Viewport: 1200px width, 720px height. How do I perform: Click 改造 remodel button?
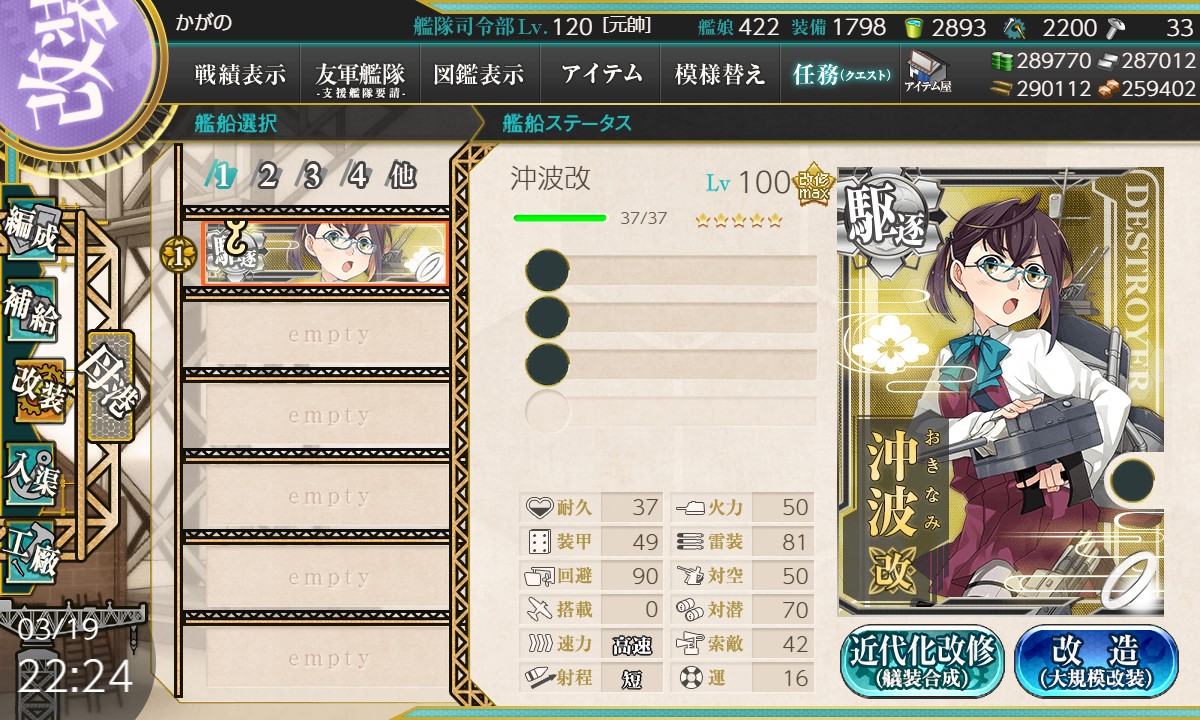[1096, 661]
